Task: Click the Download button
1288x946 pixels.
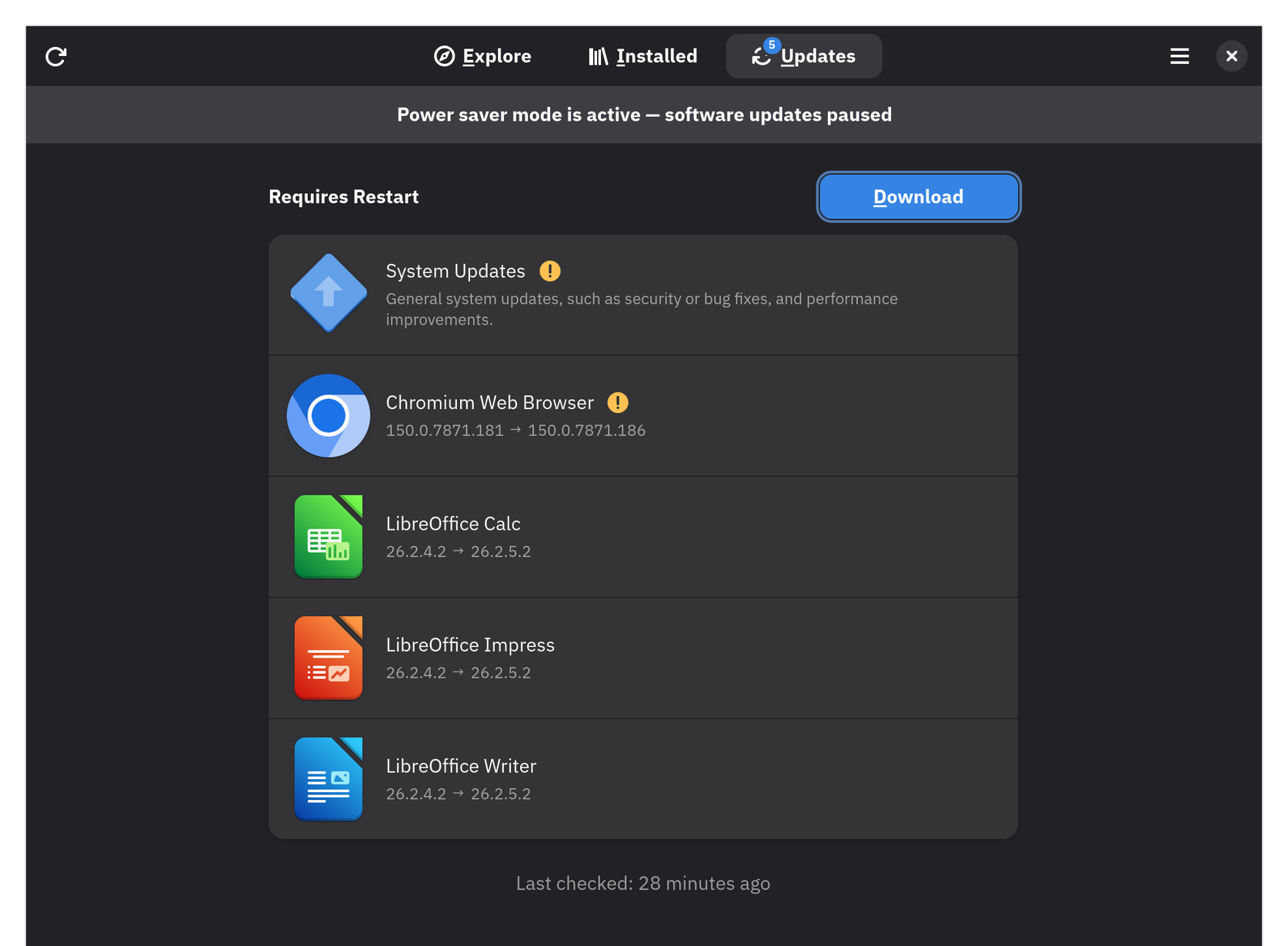Action: point(919,197)
